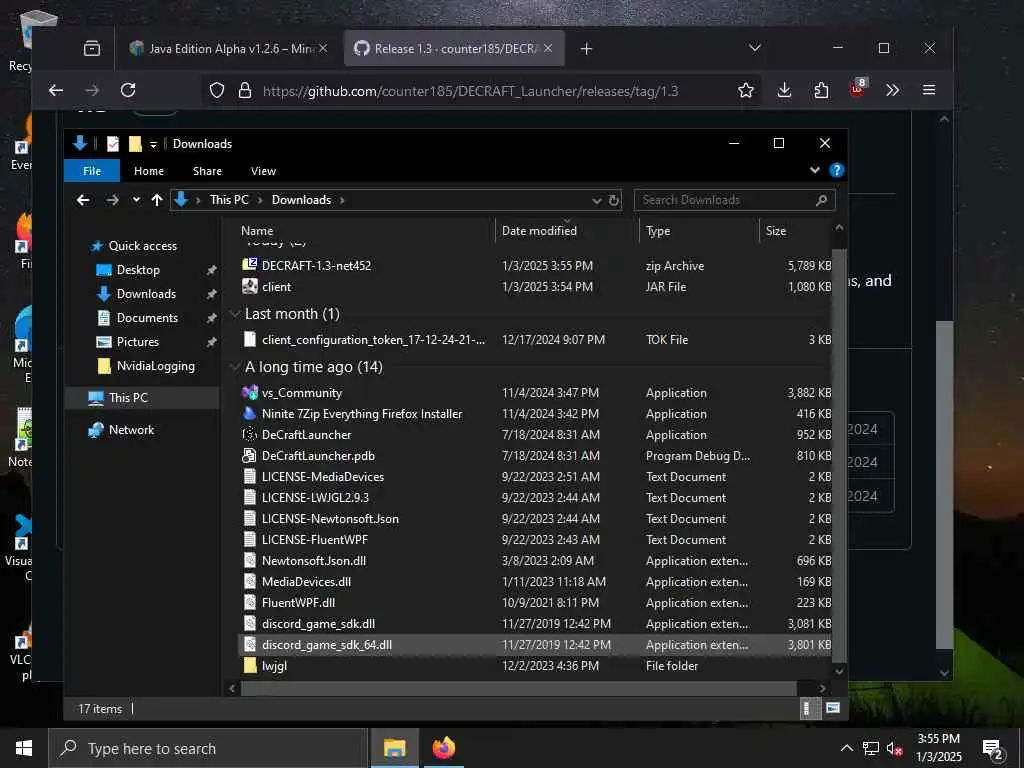Expand the Explorer ribbon chevron
This screenshot has width=1024, height=768.
[814, 170]
